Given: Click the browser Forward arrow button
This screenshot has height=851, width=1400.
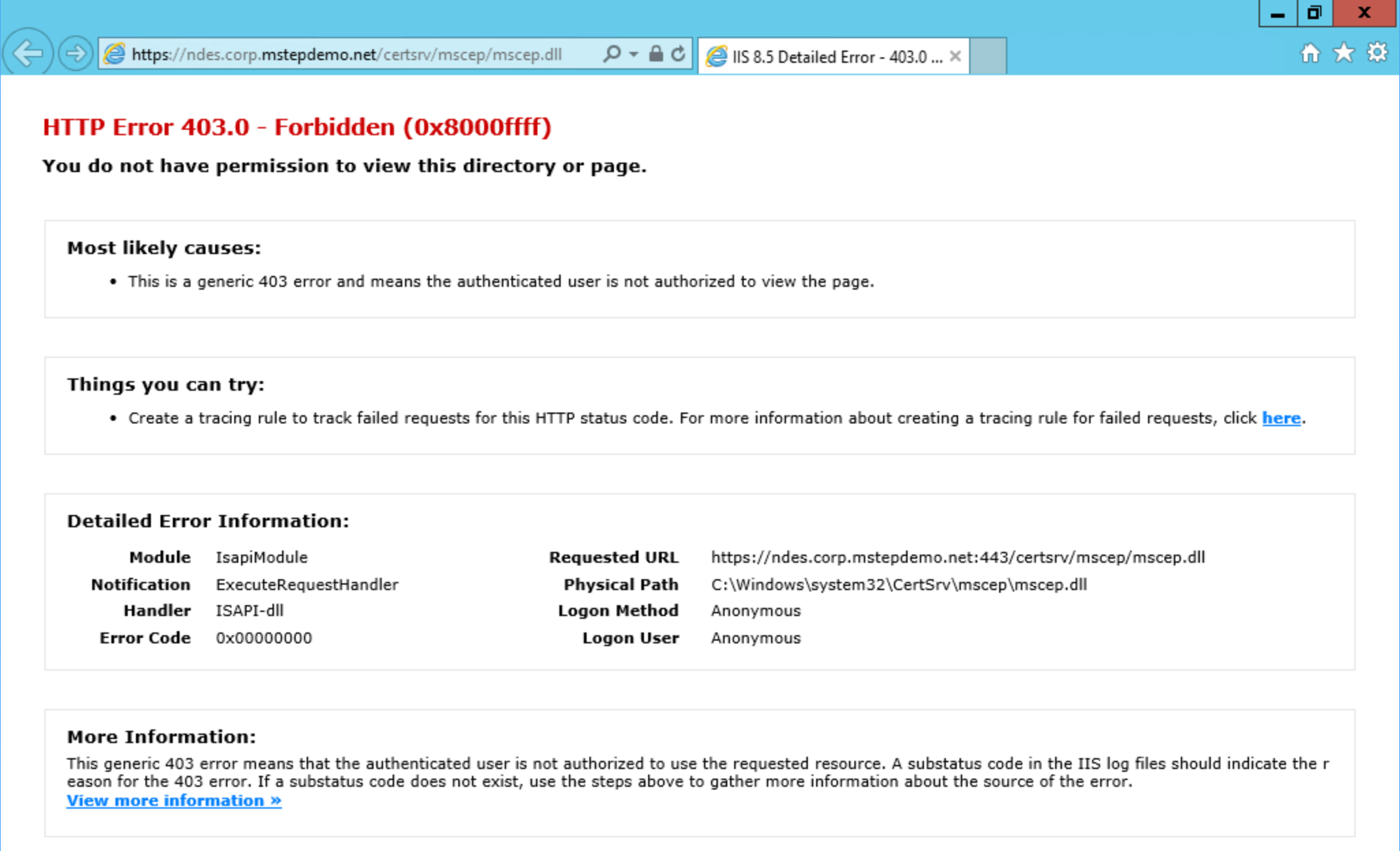Looking at the screenshot, I should click(x=75, y=53).
